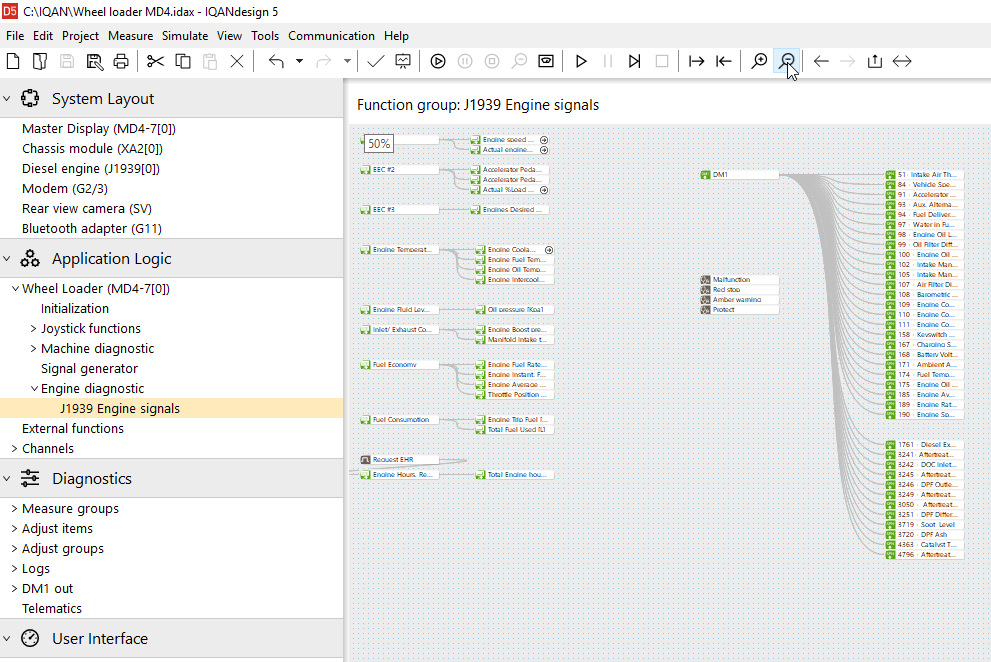Image resolution: width=991 pixels, height=662 pixels.
Task: Check the project with checkmark icon
Action: [x=375, y=61]
